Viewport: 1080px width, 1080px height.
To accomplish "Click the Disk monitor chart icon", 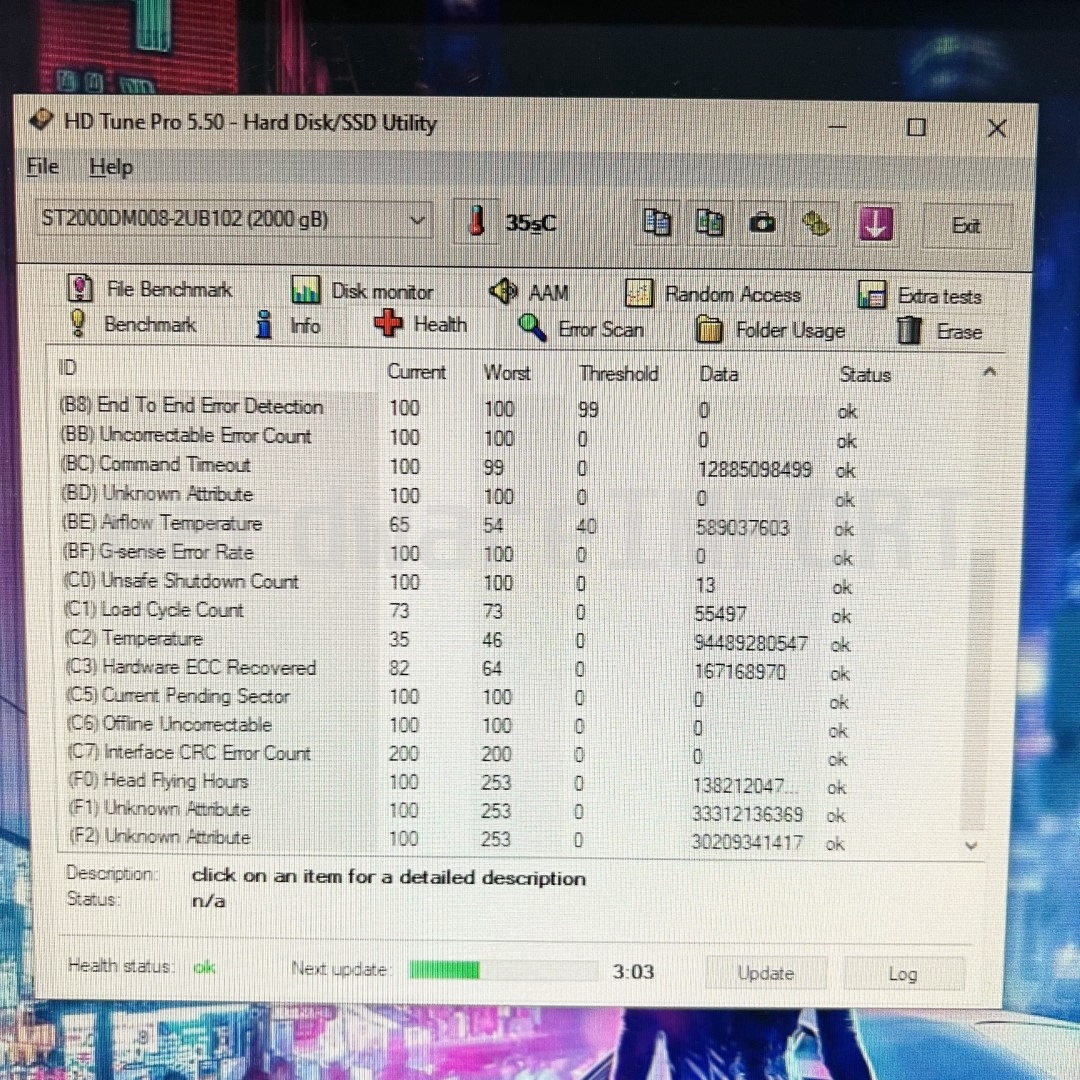I will point(305,290).
